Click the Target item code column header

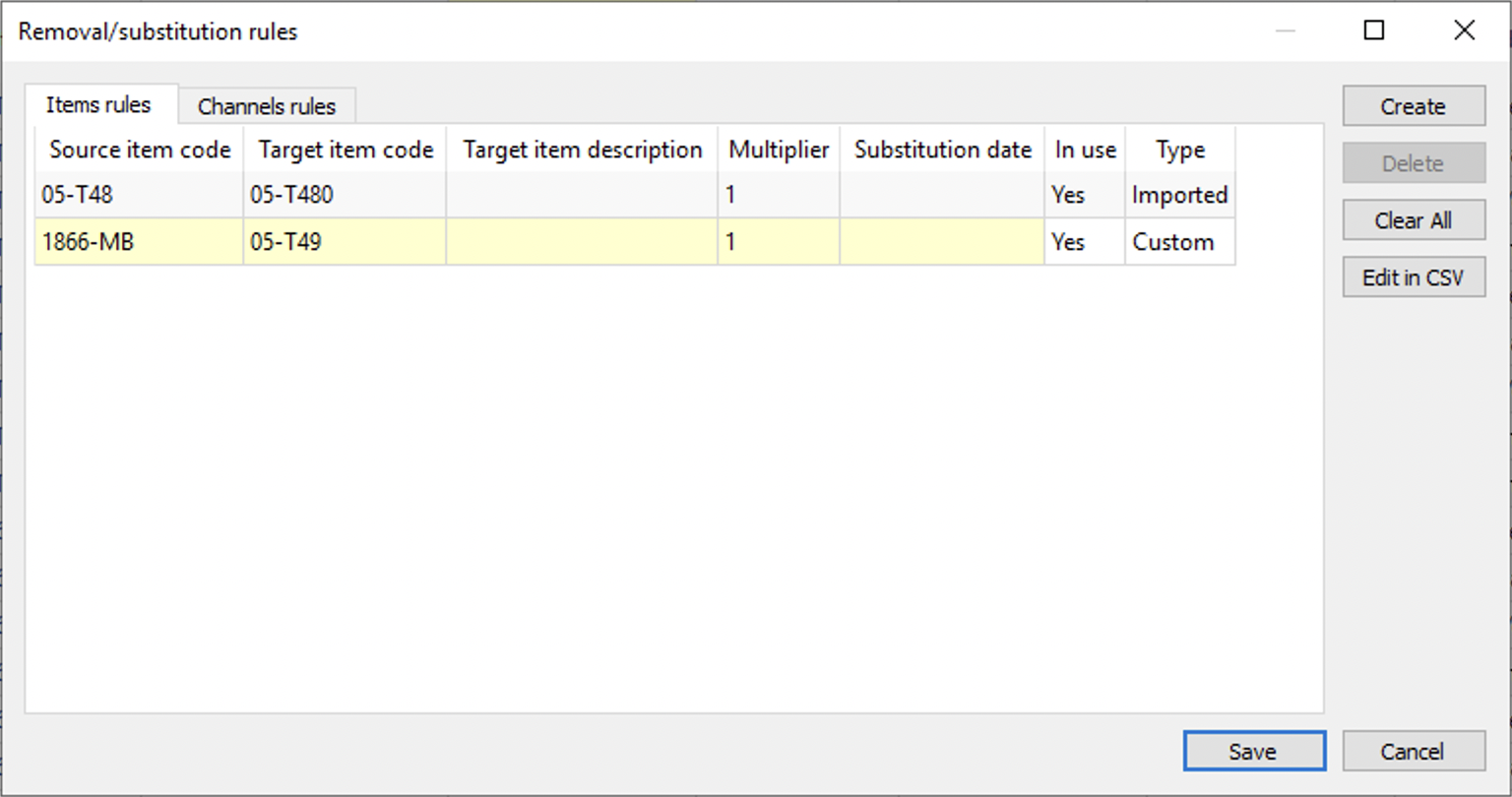[x=346, y=150]
